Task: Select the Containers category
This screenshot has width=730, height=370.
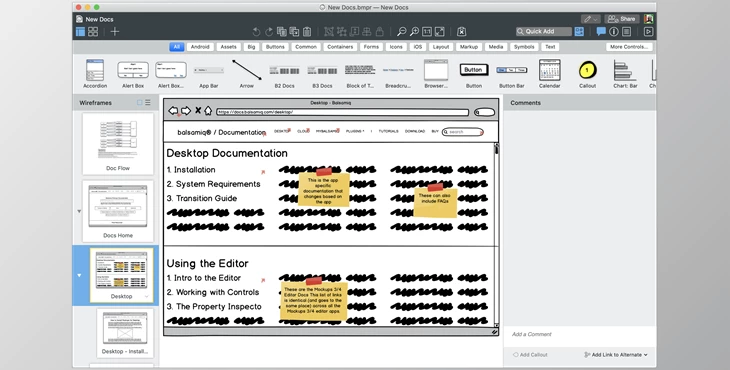Action: [340, 47]
